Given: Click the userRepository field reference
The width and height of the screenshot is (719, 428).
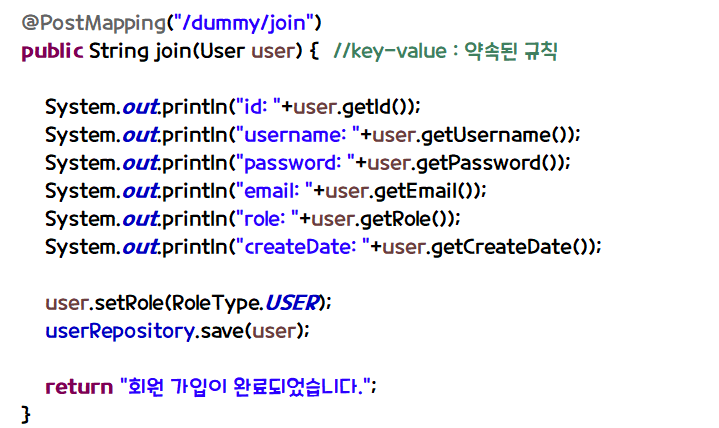Looking at the screenshot, I should (x=119, y=331).
